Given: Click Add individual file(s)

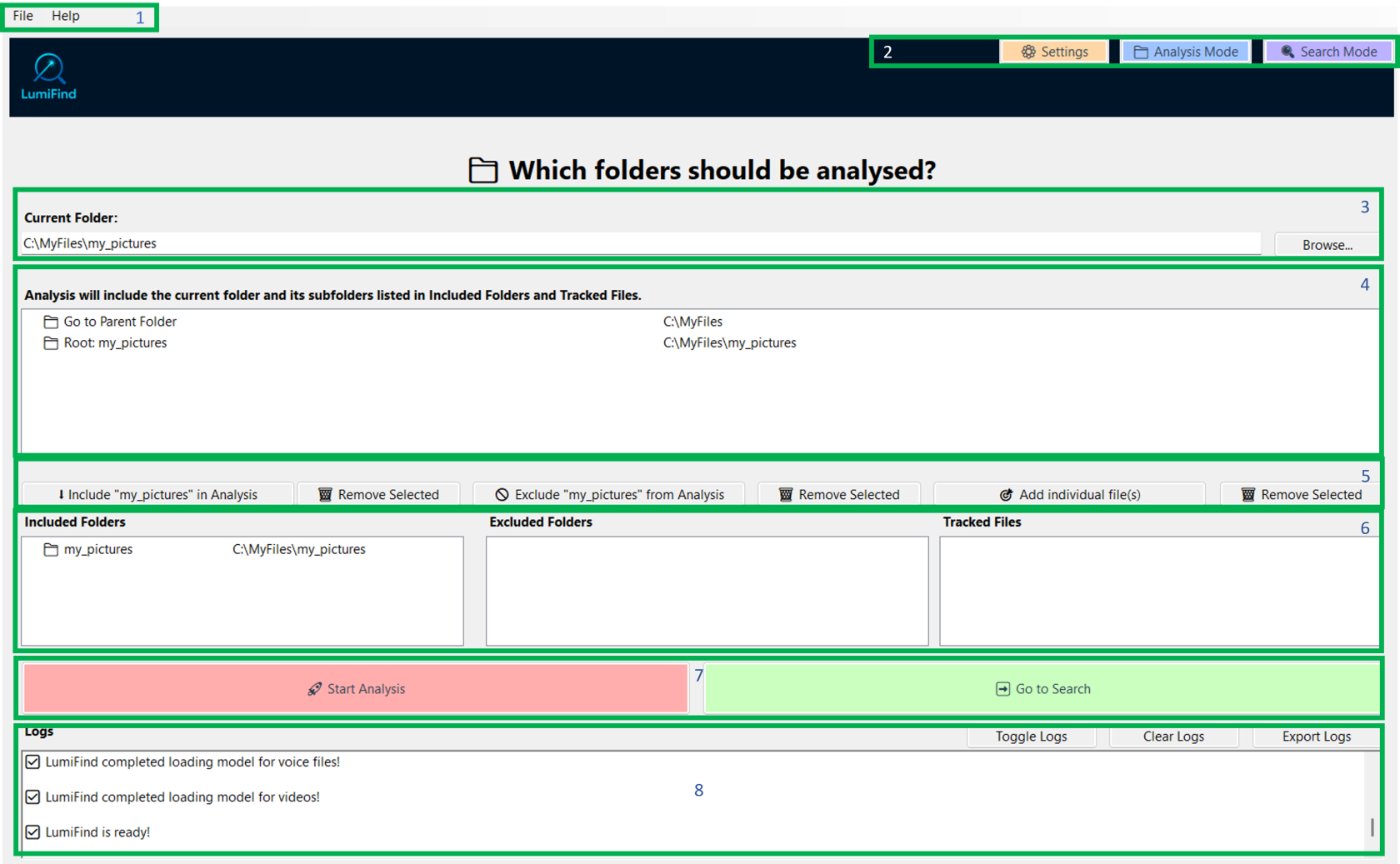Looking at the screenshot, I should click(x=1069, y=494).
